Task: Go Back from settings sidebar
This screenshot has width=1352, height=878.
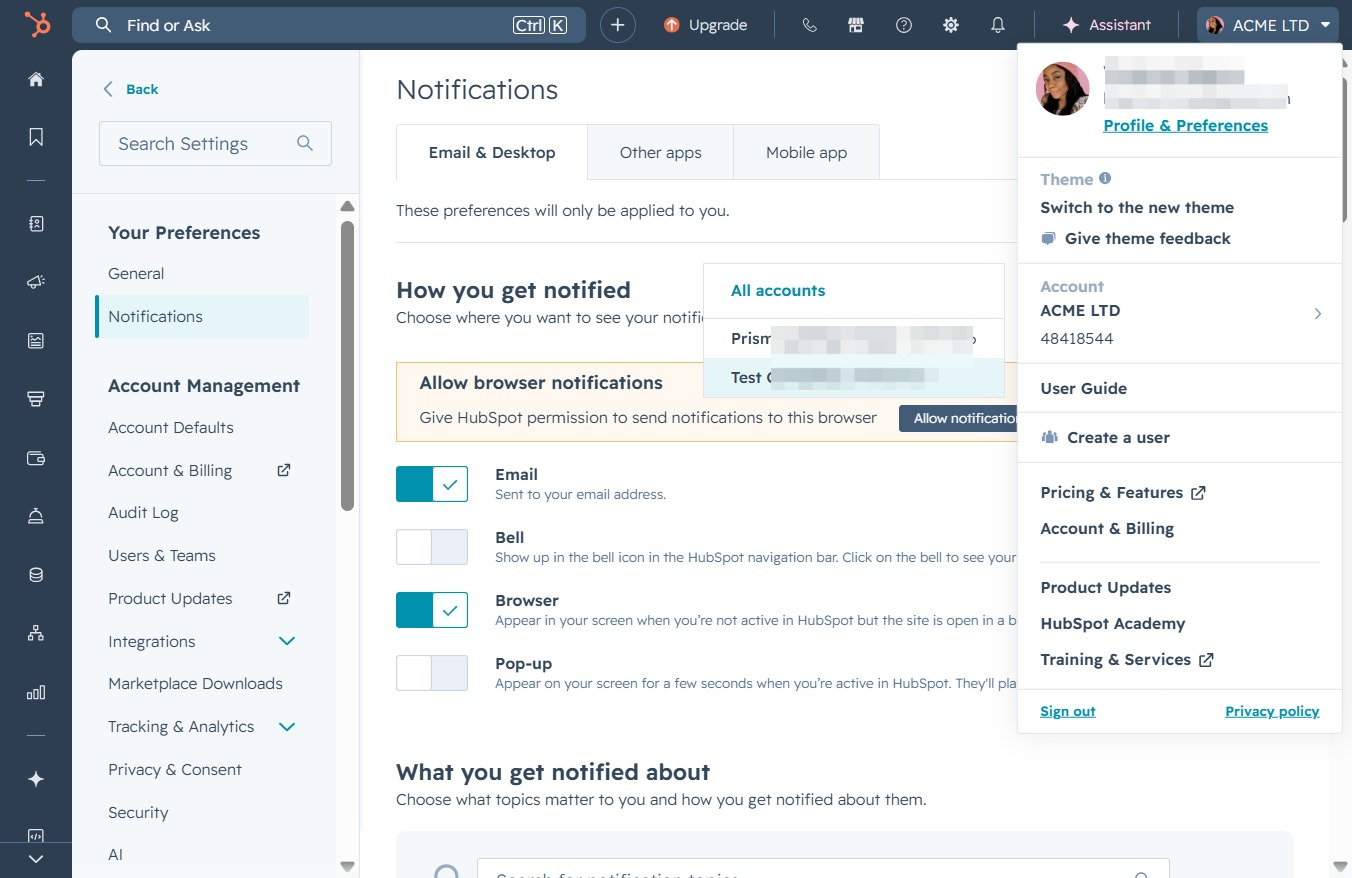Action: [131, 89]
